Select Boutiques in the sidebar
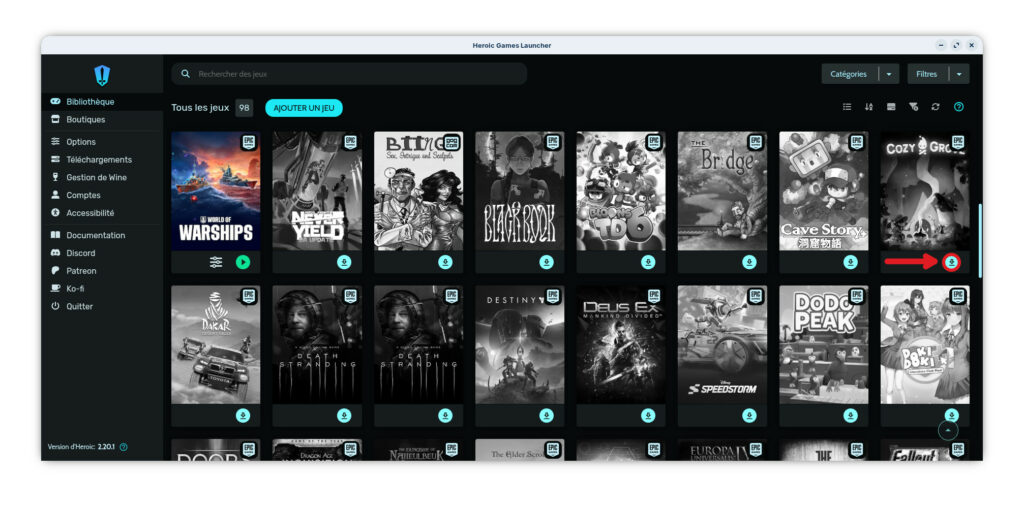Screen dimensions: 1024x507 click(x=85, y=120)
